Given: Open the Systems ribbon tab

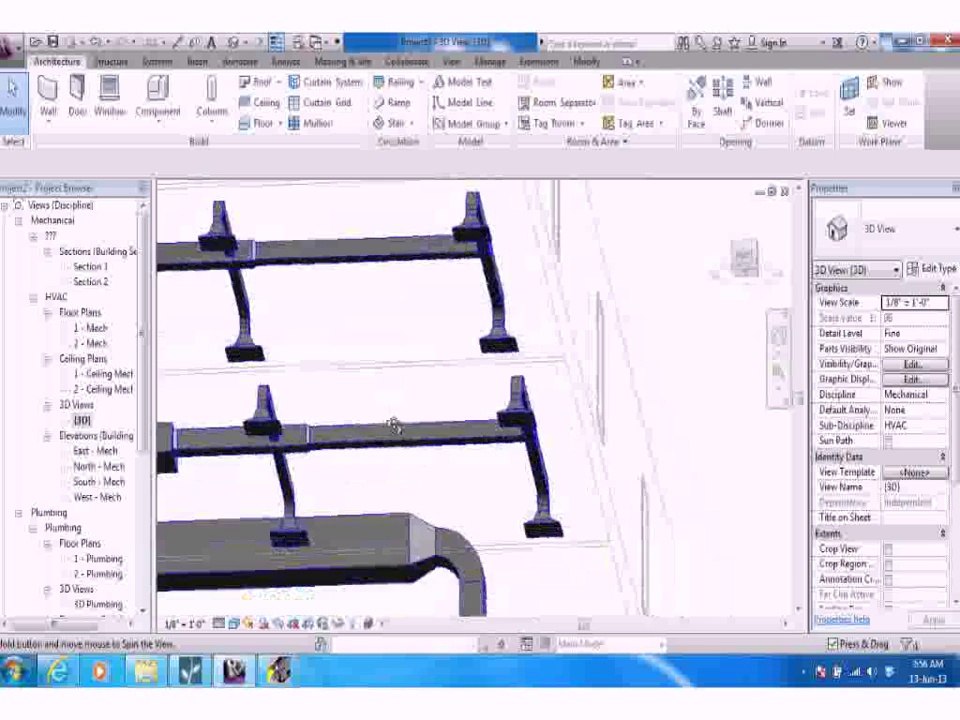Looking at the screenshot, I should [157, 62].
